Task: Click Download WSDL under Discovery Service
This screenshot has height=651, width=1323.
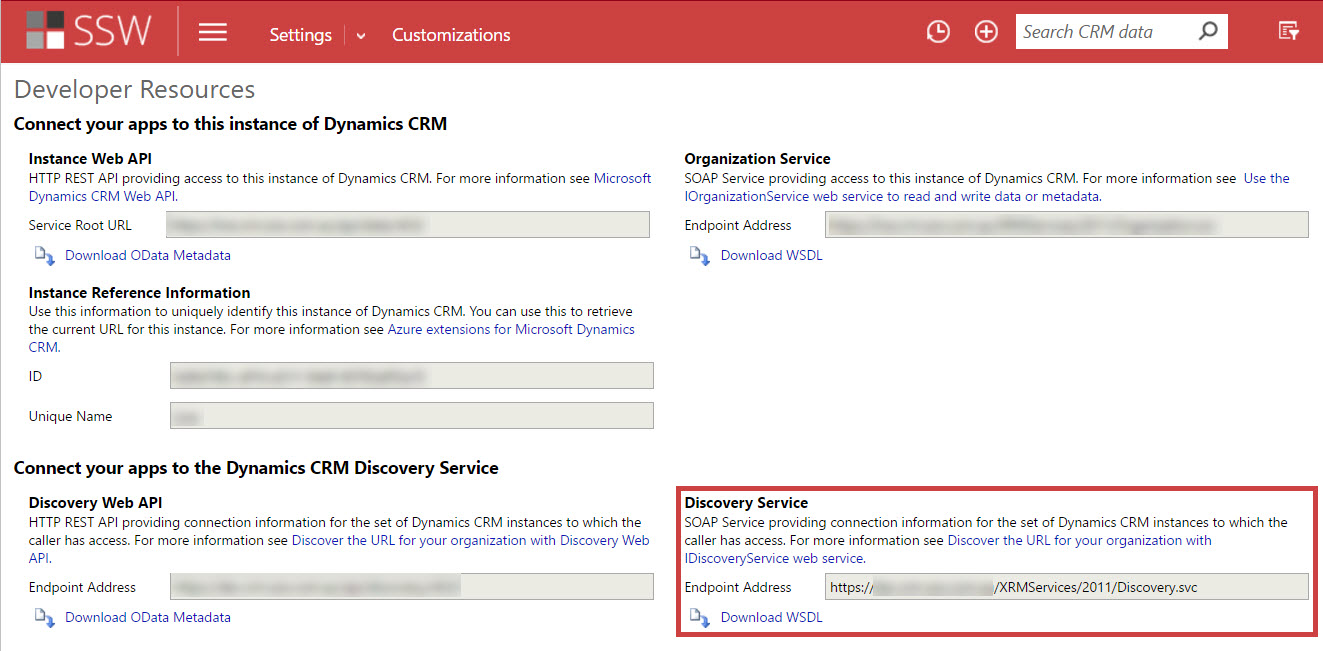Action: point(771,617)
